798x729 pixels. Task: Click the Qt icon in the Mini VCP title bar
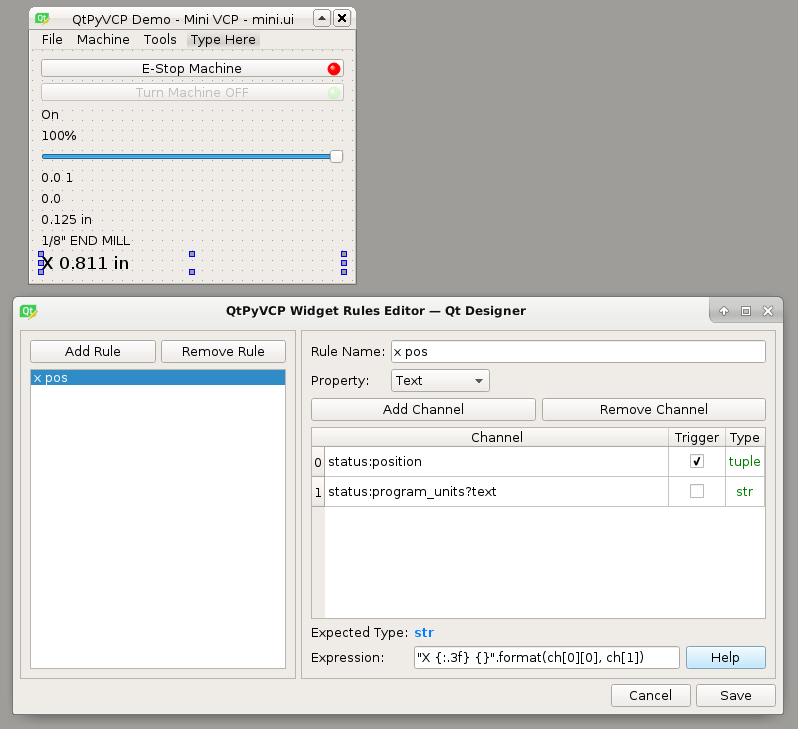coord(42,19)
